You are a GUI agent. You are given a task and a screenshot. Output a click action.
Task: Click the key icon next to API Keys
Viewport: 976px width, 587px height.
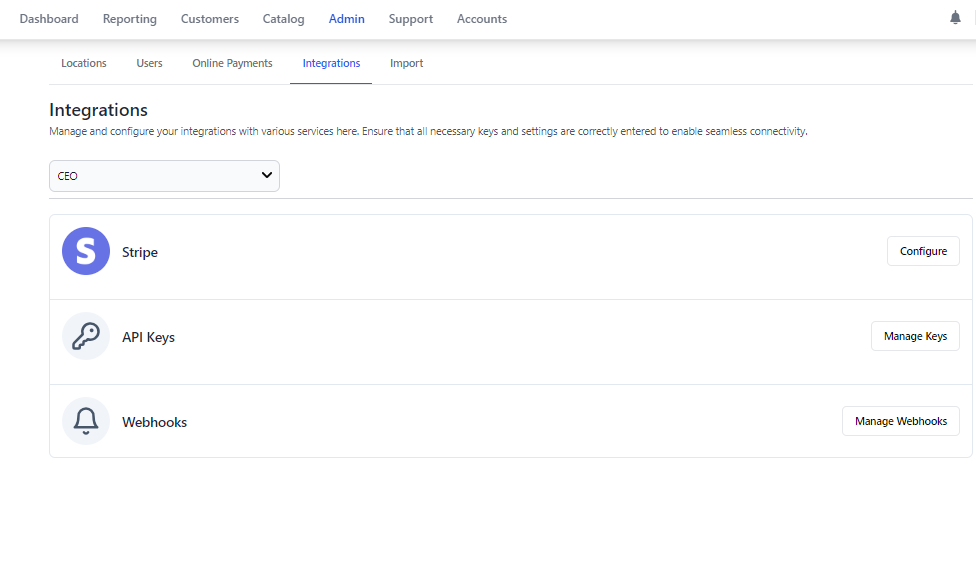pos(85,336)
